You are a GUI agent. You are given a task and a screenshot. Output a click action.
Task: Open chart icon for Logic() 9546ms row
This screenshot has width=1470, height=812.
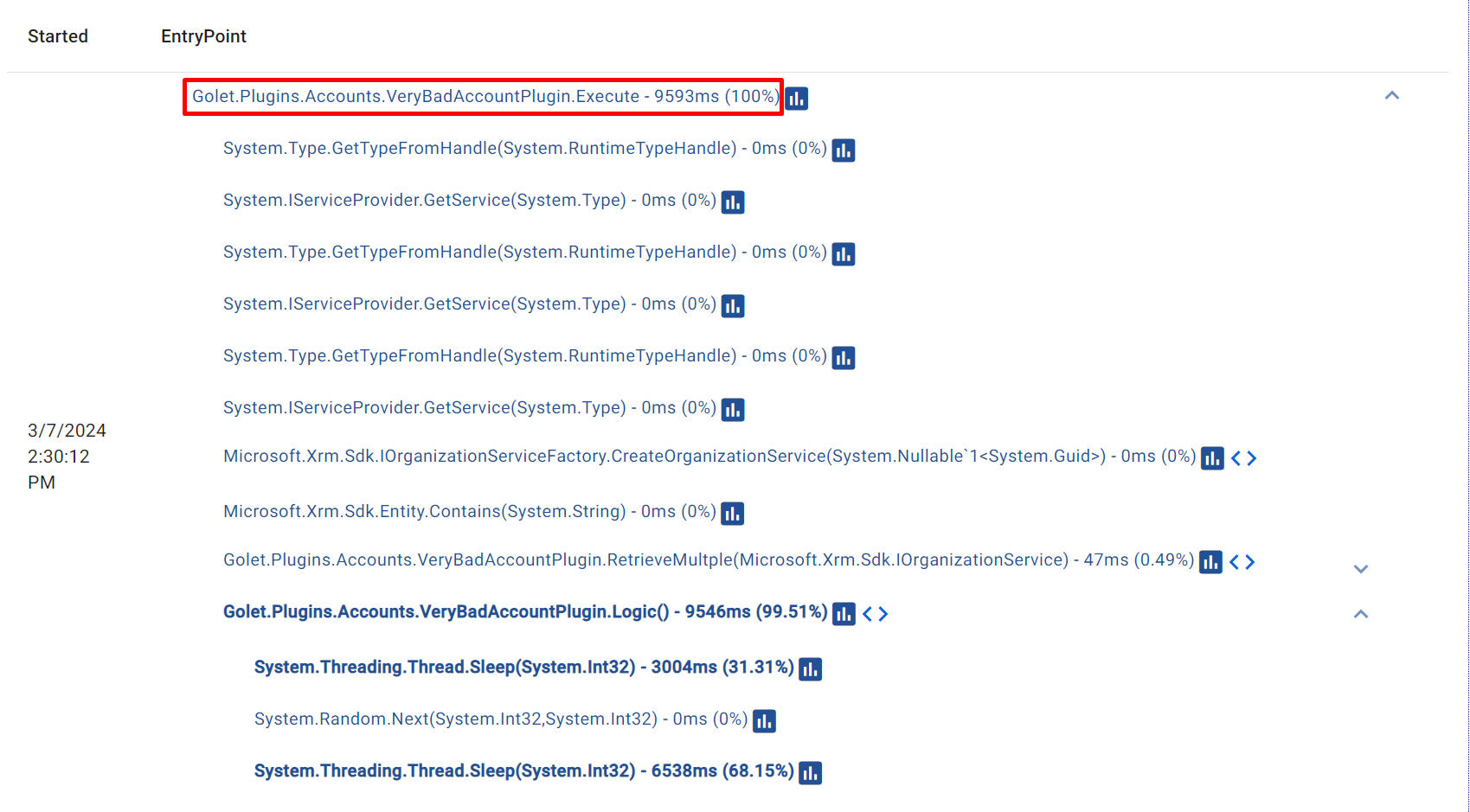click(x=844, y=614)
